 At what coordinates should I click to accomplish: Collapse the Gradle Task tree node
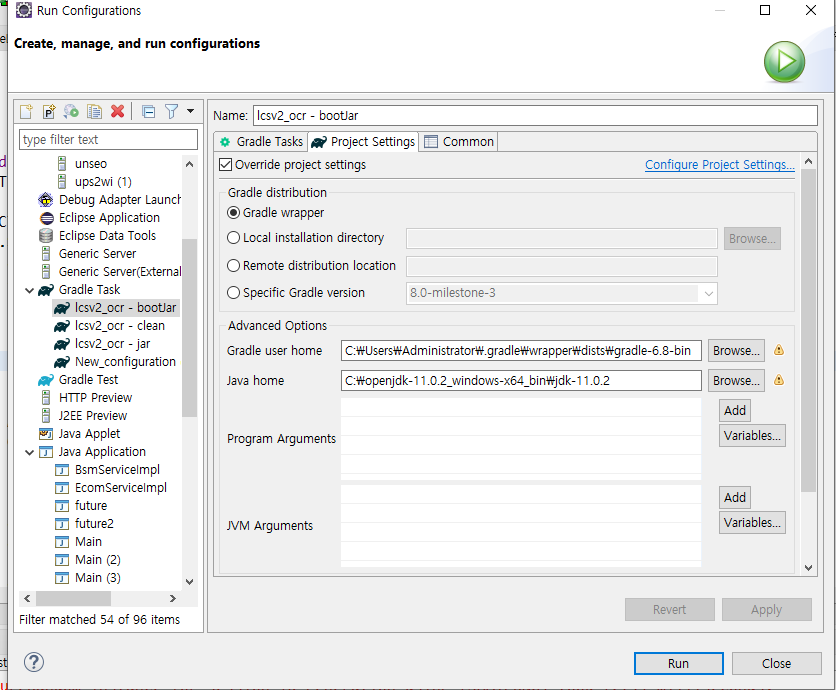pos(29,290)
